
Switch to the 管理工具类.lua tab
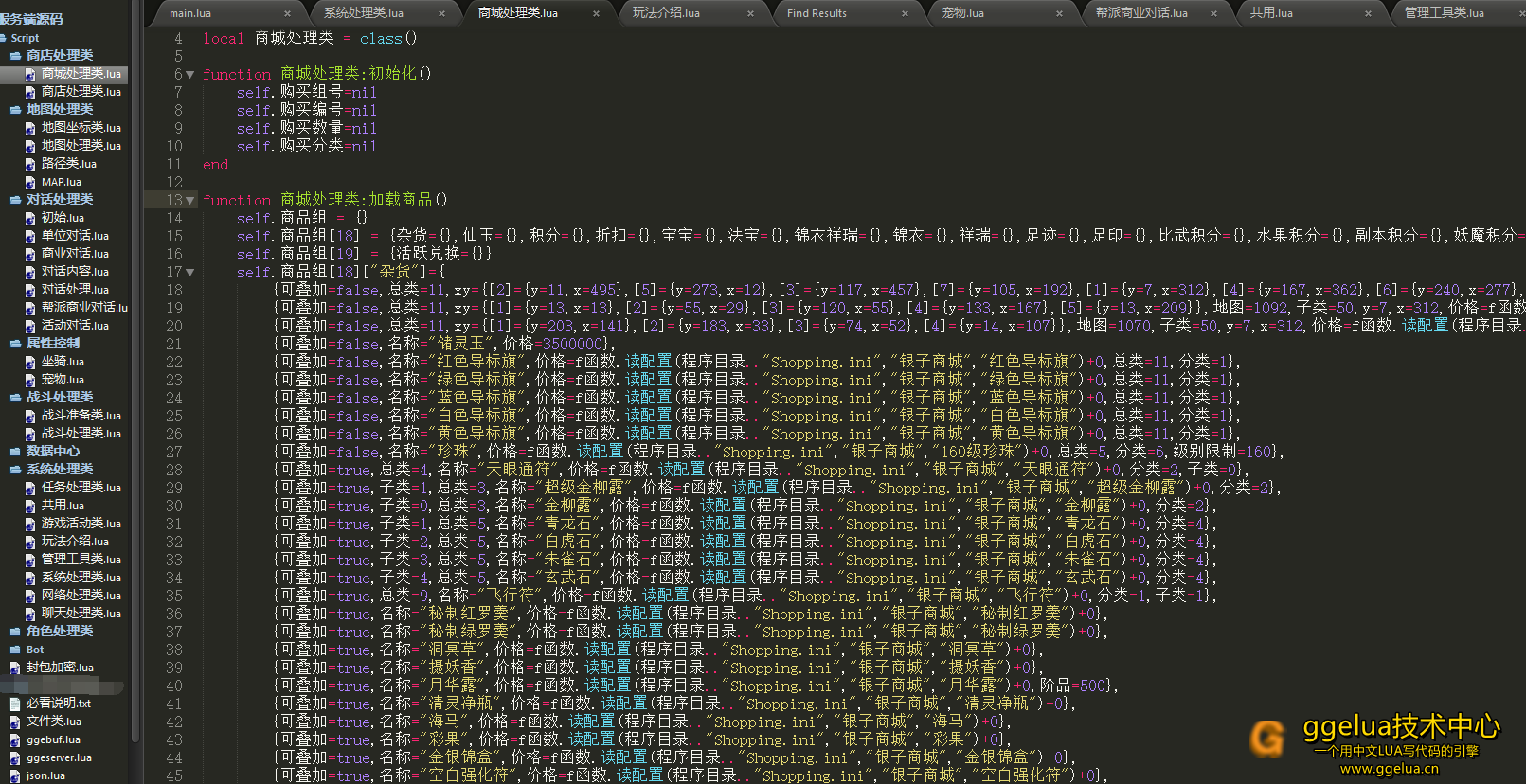coord(1458,13)
